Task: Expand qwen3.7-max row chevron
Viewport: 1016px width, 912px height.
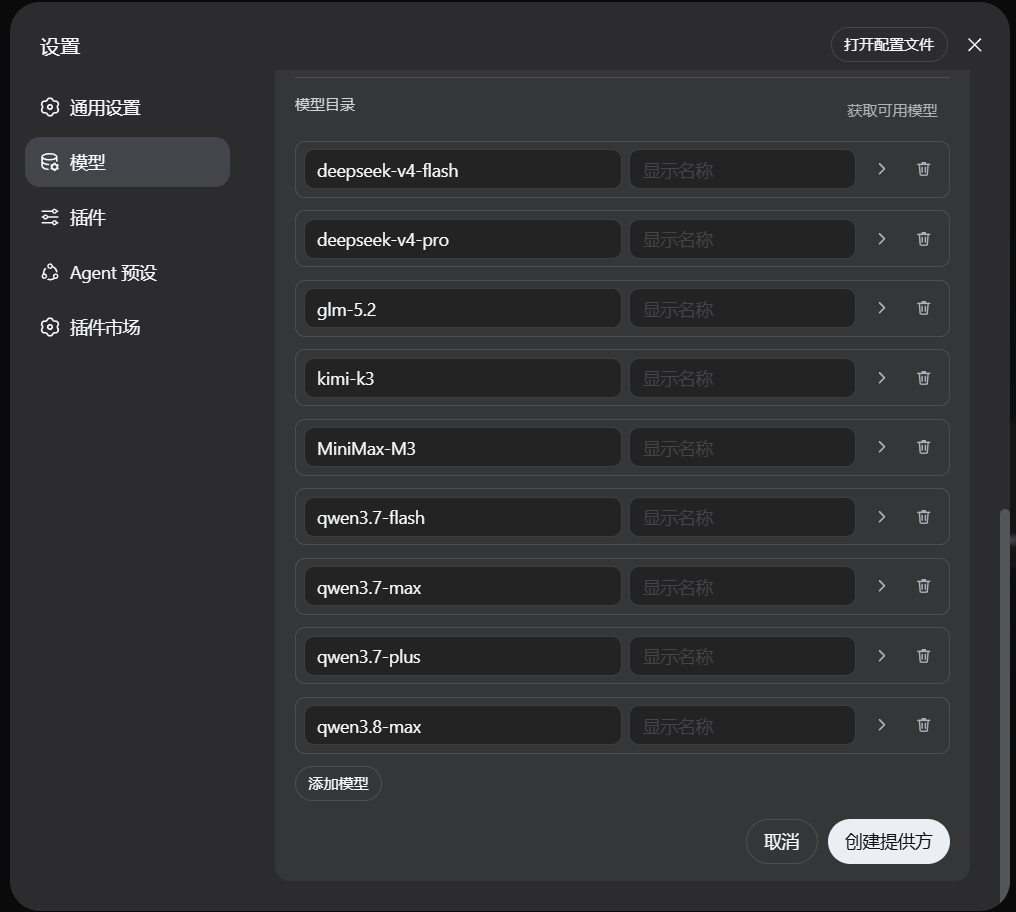Action: 881,586
